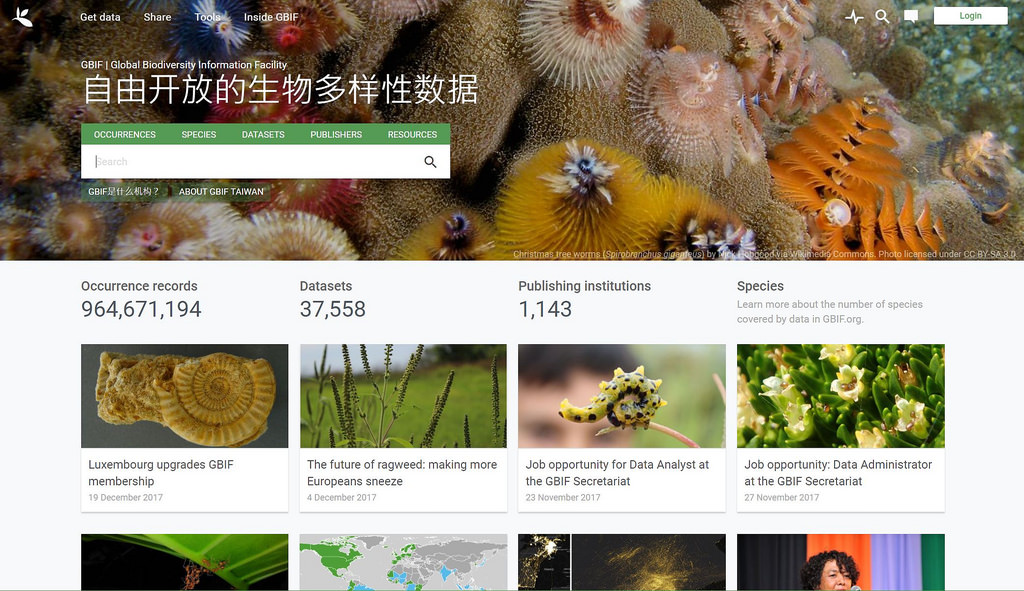This screenshot has height=591, width=1024.
Task: Expand the Share menu
Action: 157,17
